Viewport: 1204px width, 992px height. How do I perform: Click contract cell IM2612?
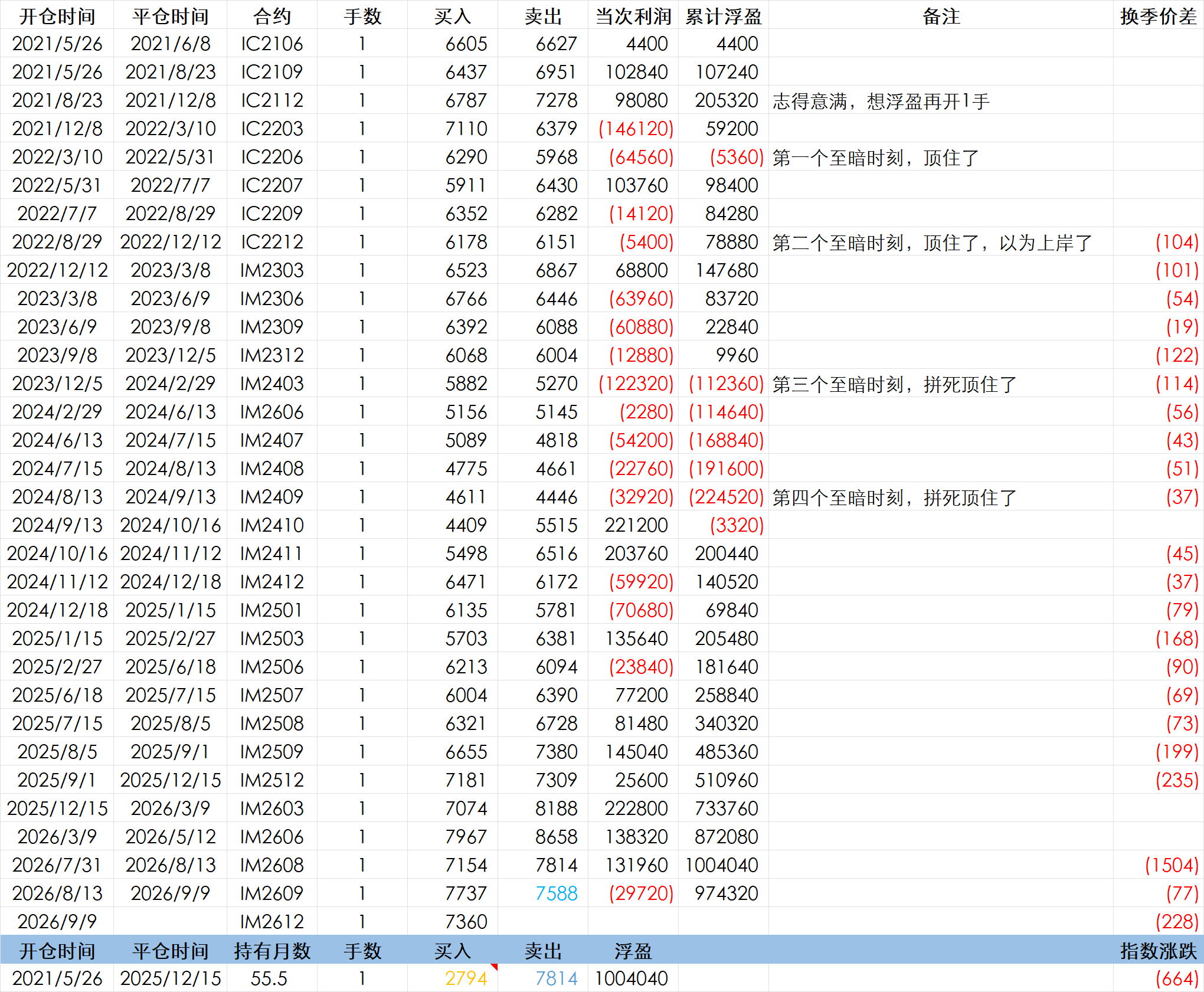pyautogui.click(x=272, y=921)
